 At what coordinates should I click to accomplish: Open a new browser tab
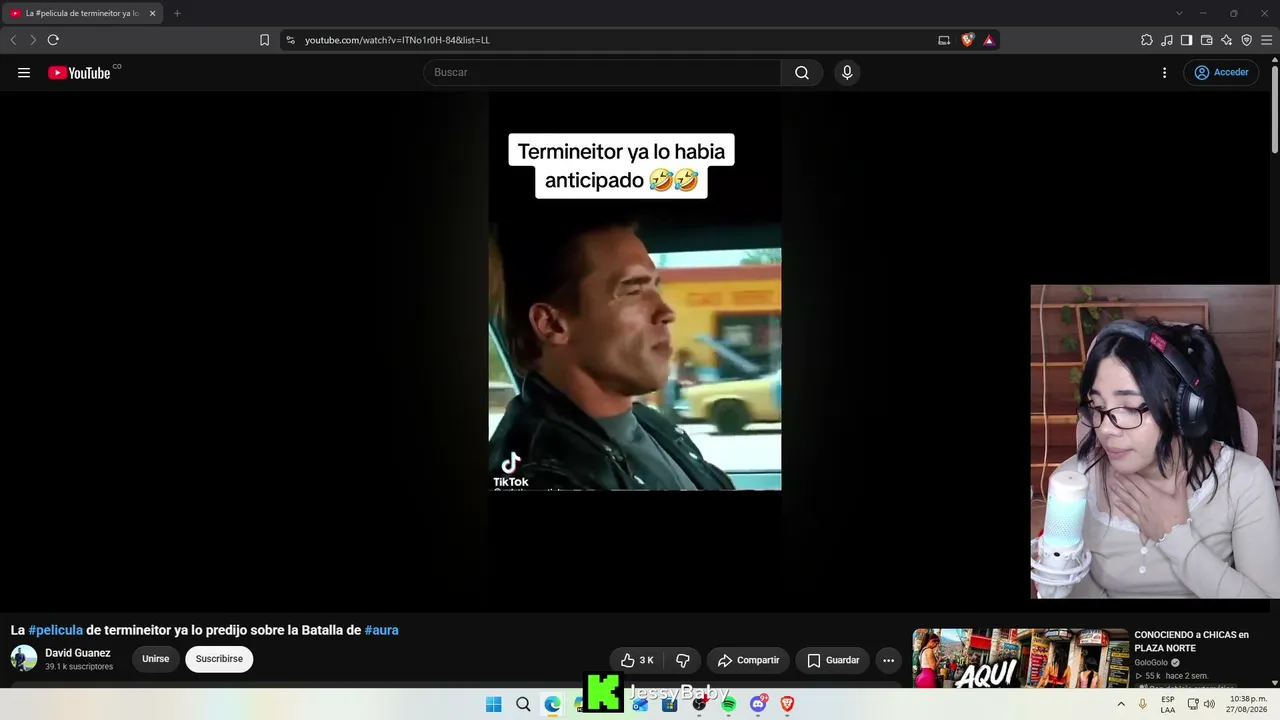[x=177, y=13]
